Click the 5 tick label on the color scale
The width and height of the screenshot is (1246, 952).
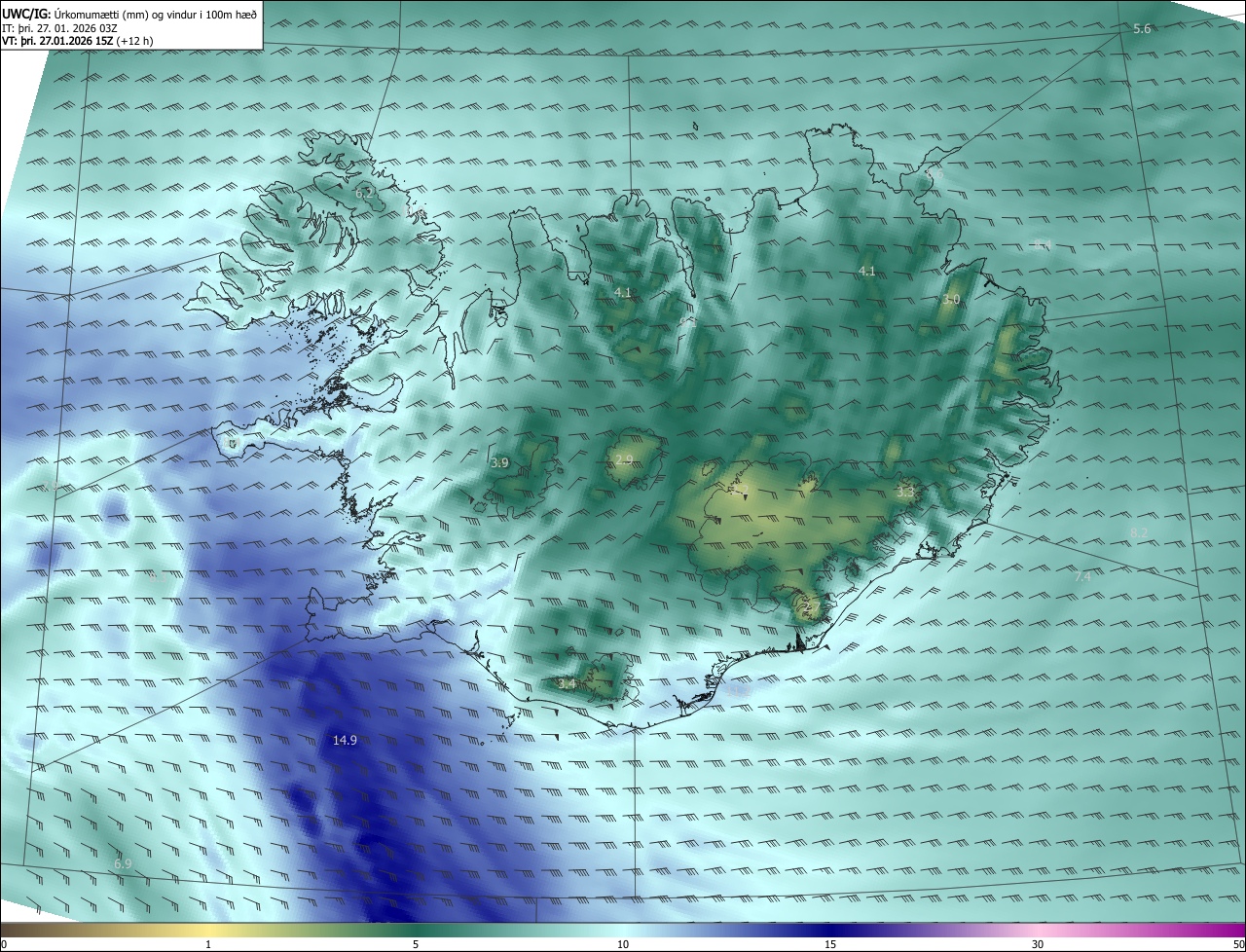coord(416,944)
